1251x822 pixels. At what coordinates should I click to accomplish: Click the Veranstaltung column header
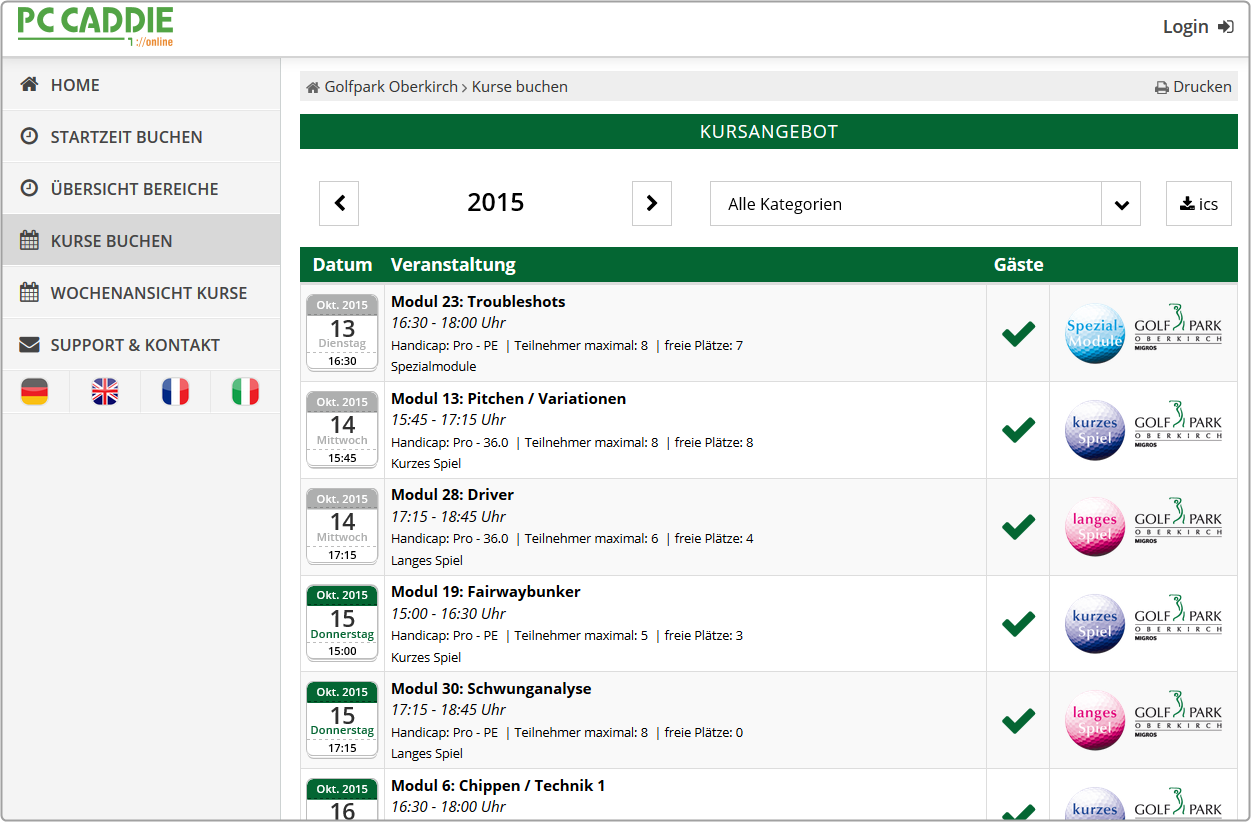(x=453, y=265)
